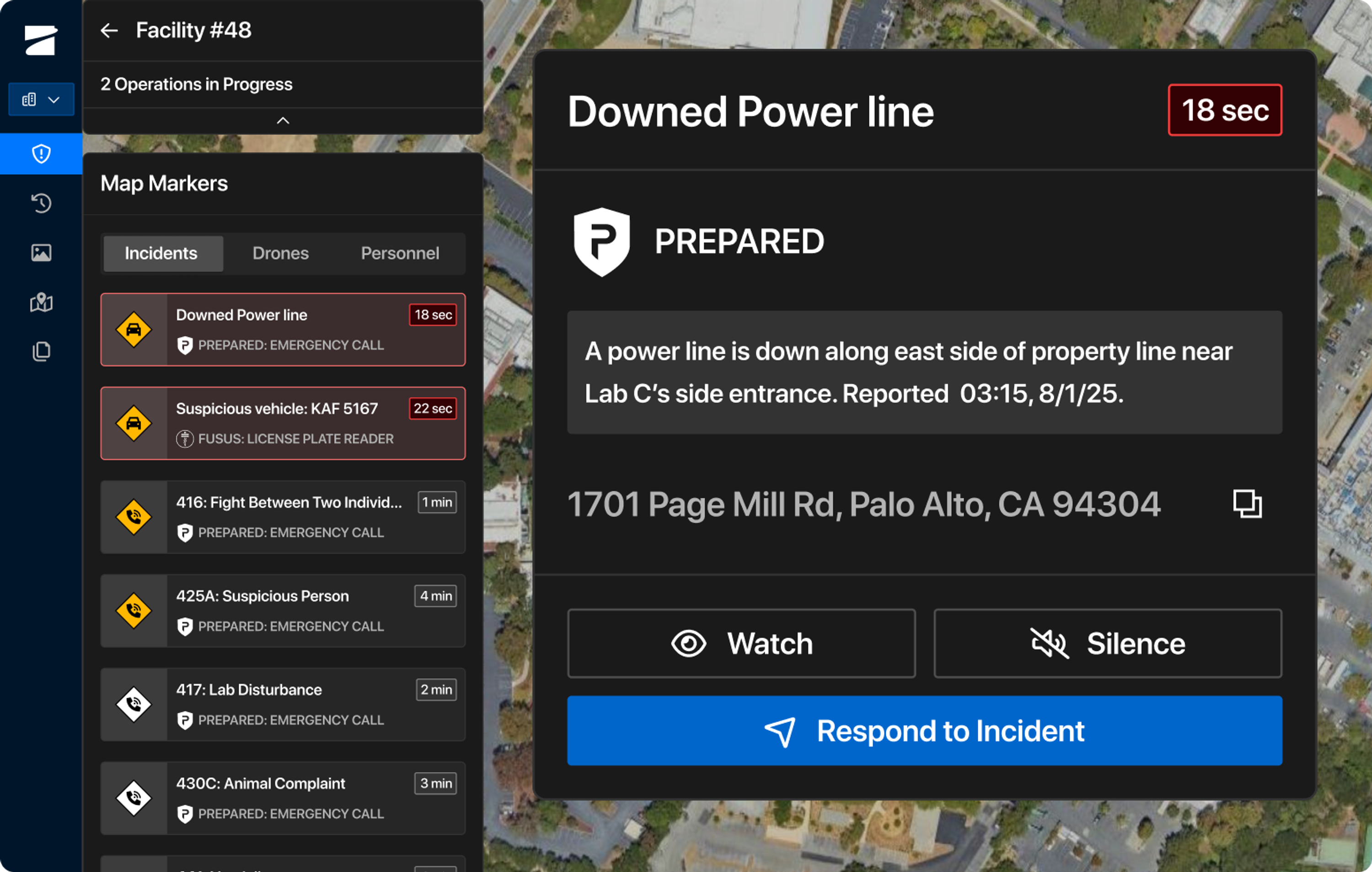
Task: Click the 2 Operations in Progress label
Action: click(x=197, y=84)
